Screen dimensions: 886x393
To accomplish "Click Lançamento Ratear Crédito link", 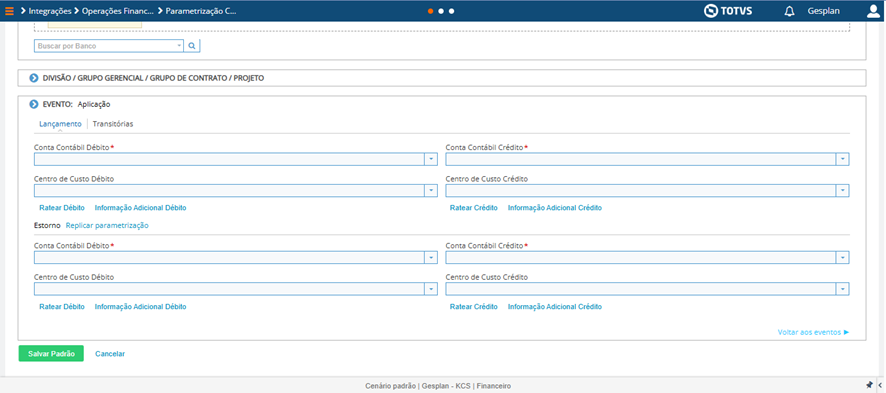I will point(474,208).
